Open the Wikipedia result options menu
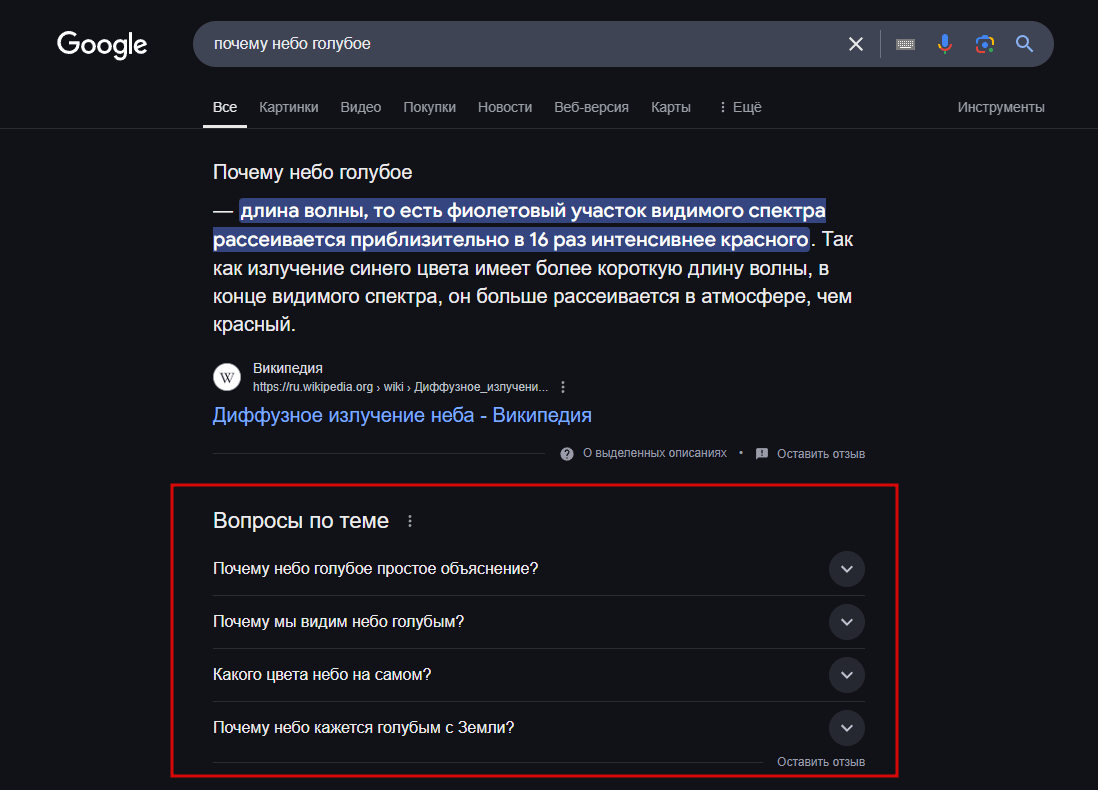The image size is (1098, 790). click(x=564, y=387)
